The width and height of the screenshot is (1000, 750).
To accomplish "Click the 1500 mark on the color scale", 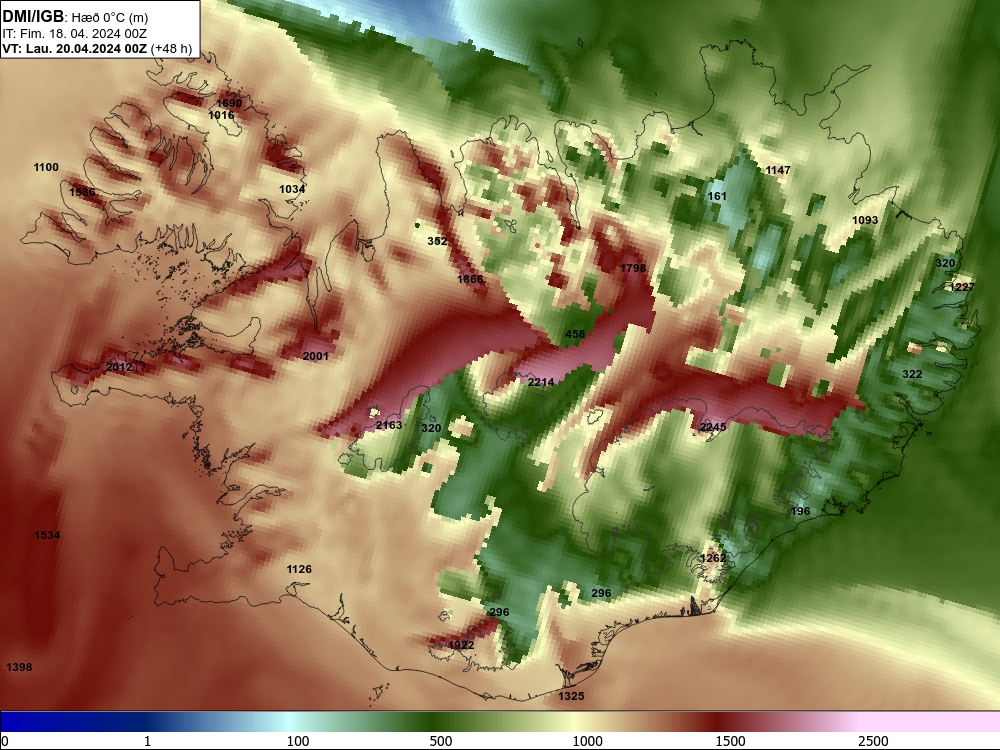I will 730,741.
